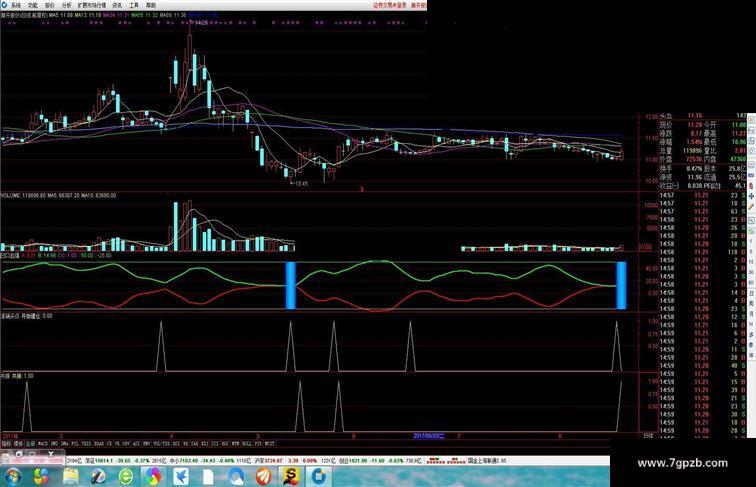Switch indicator to BRAR

[98, 443]
